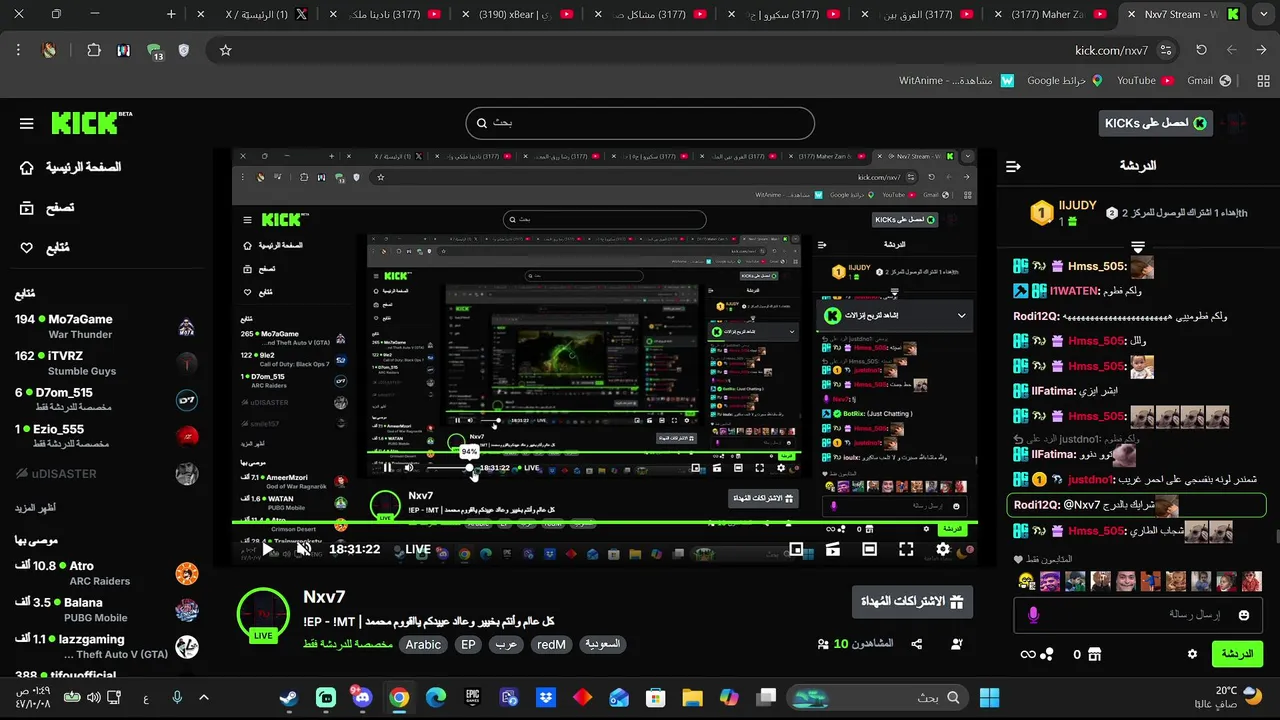Click the chat message input field
This screenshot has width=1280, height=720.
point(1140,614)
